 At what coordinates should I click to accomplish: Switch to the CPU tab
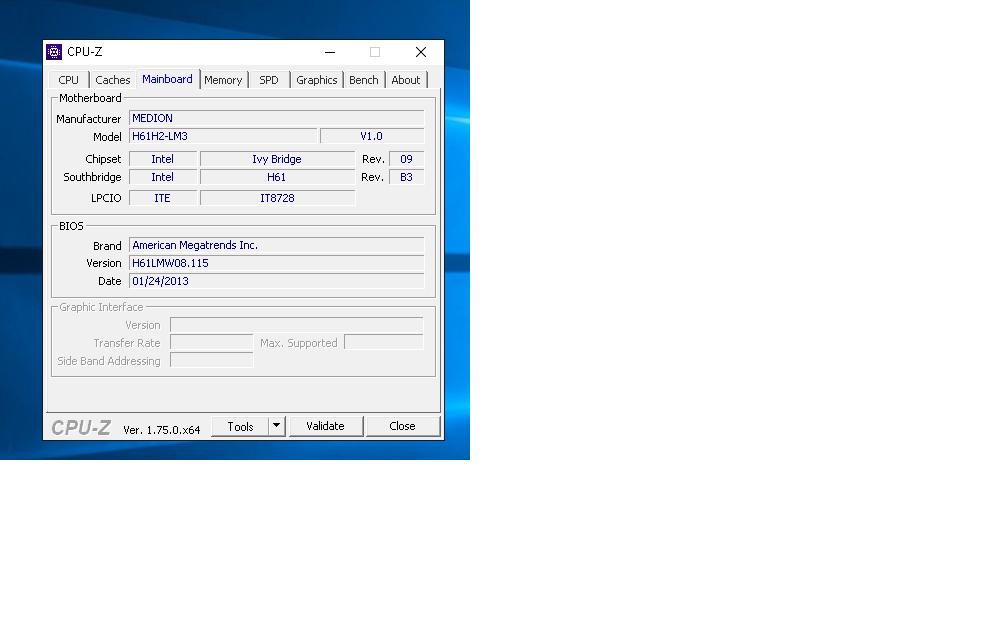point(68,80)
